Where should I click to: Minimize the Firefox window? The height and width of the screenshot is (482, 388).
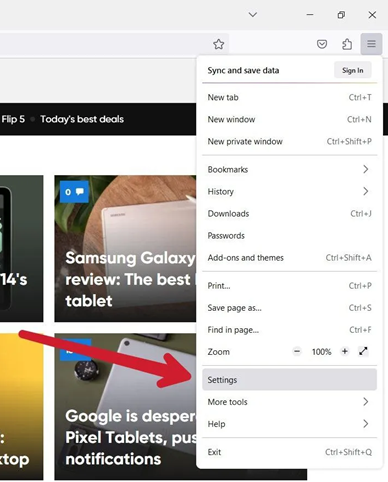tap(310, 15)
